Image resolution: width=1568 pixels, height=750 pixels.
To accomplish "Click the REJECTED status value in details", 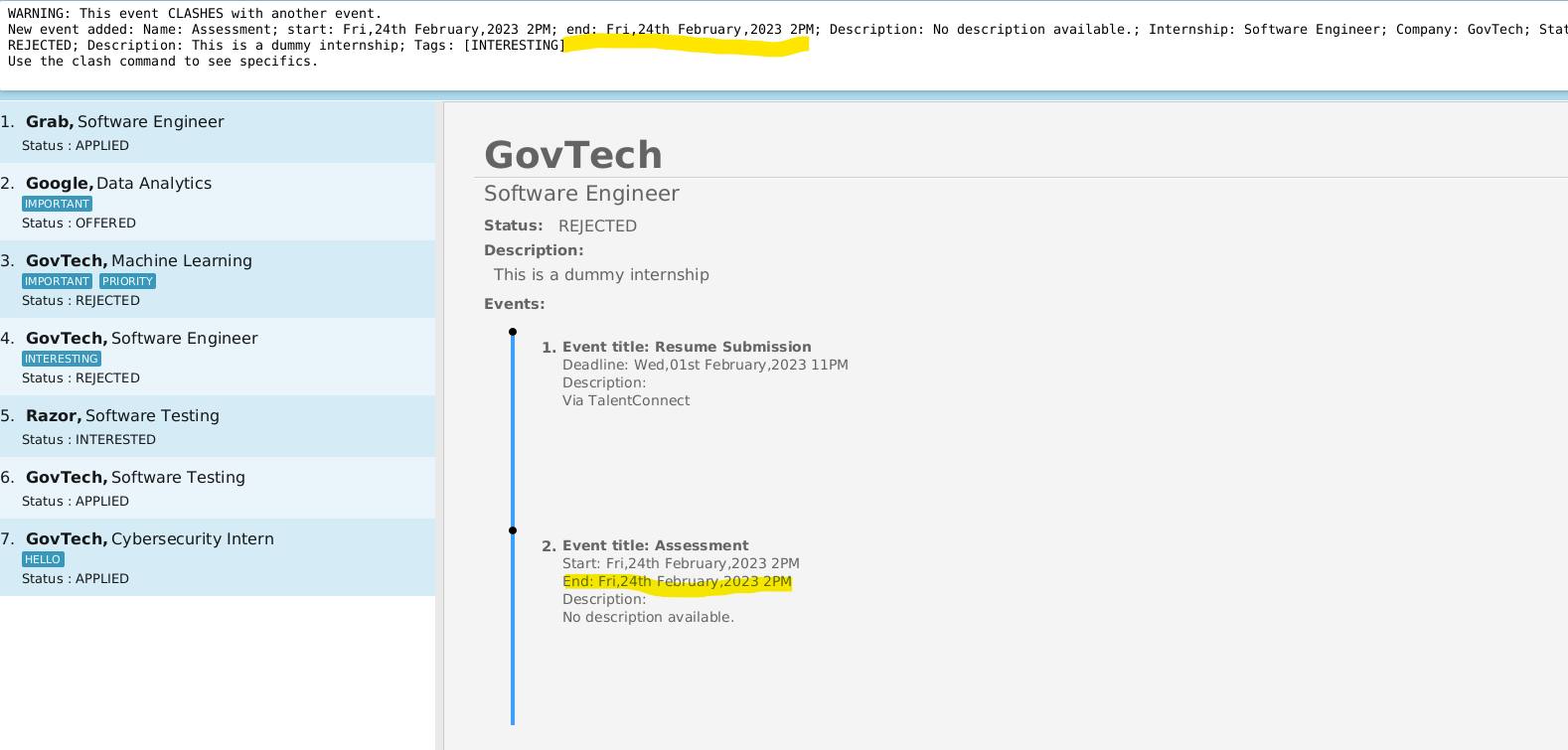I will pyautogui.click(x=597, y=226).
